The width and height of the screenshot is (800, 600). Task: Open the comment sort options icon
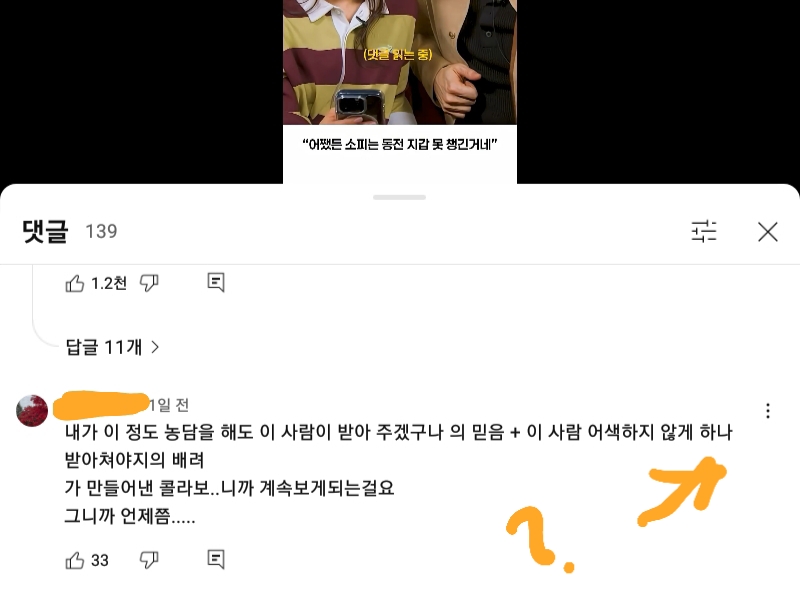[704, 231]
